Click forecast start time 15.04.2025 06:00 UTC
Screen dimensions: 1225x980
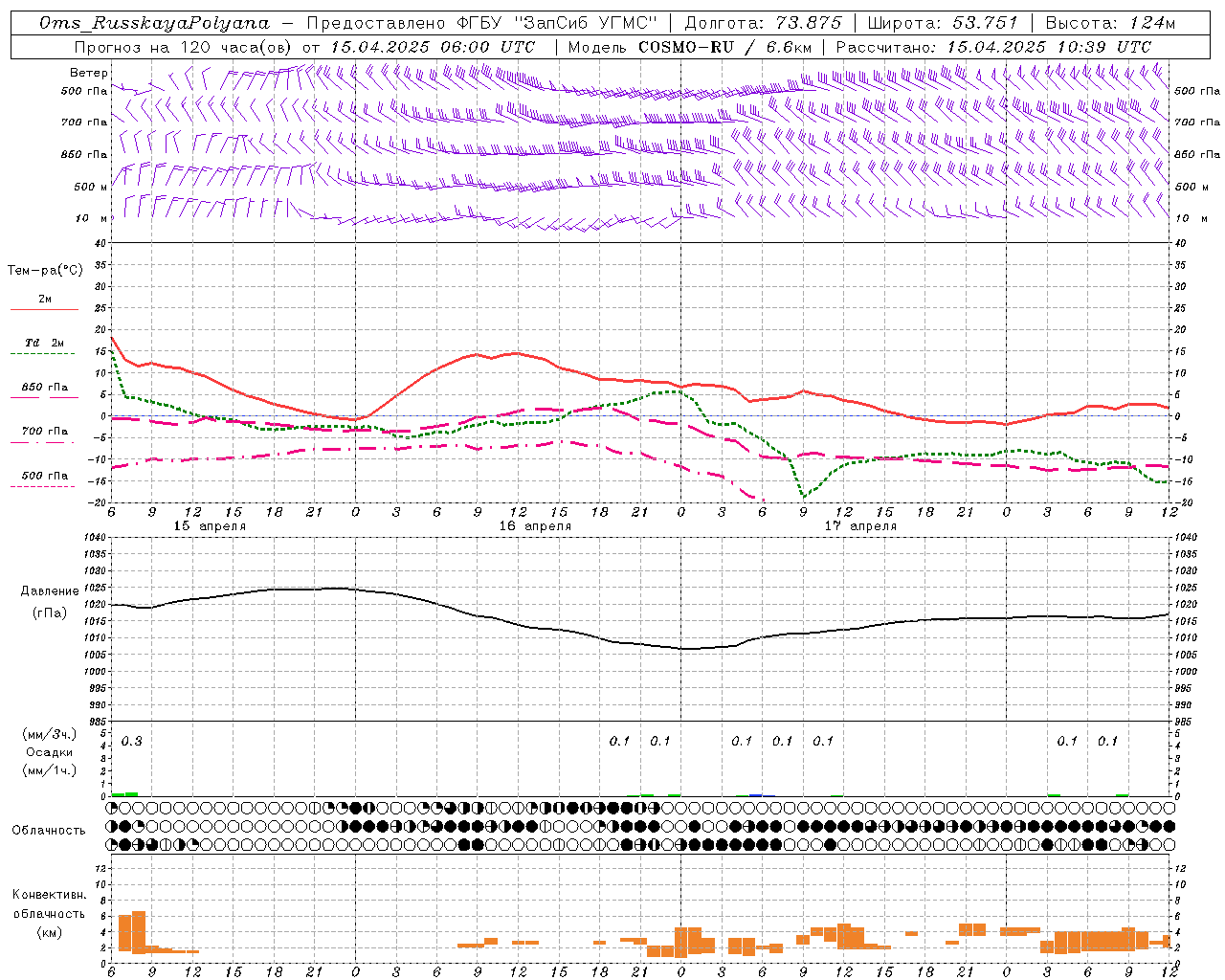(x=433, y=47)
